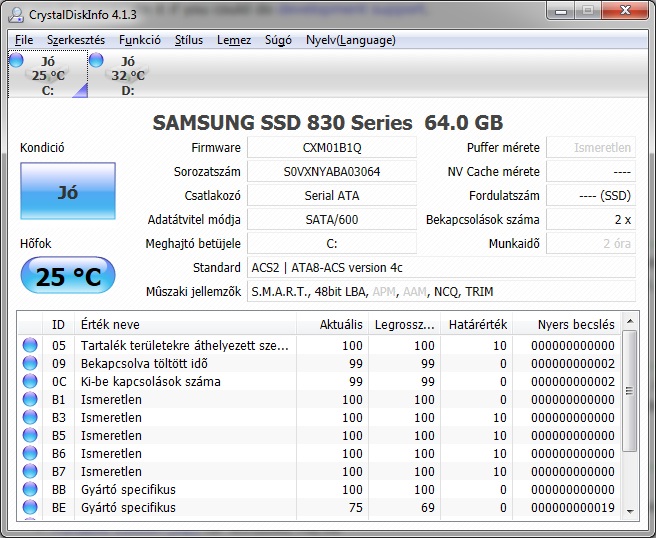Click the Műszaki jellemzők features field
The image size is (656, 538).
click(441, 292)
